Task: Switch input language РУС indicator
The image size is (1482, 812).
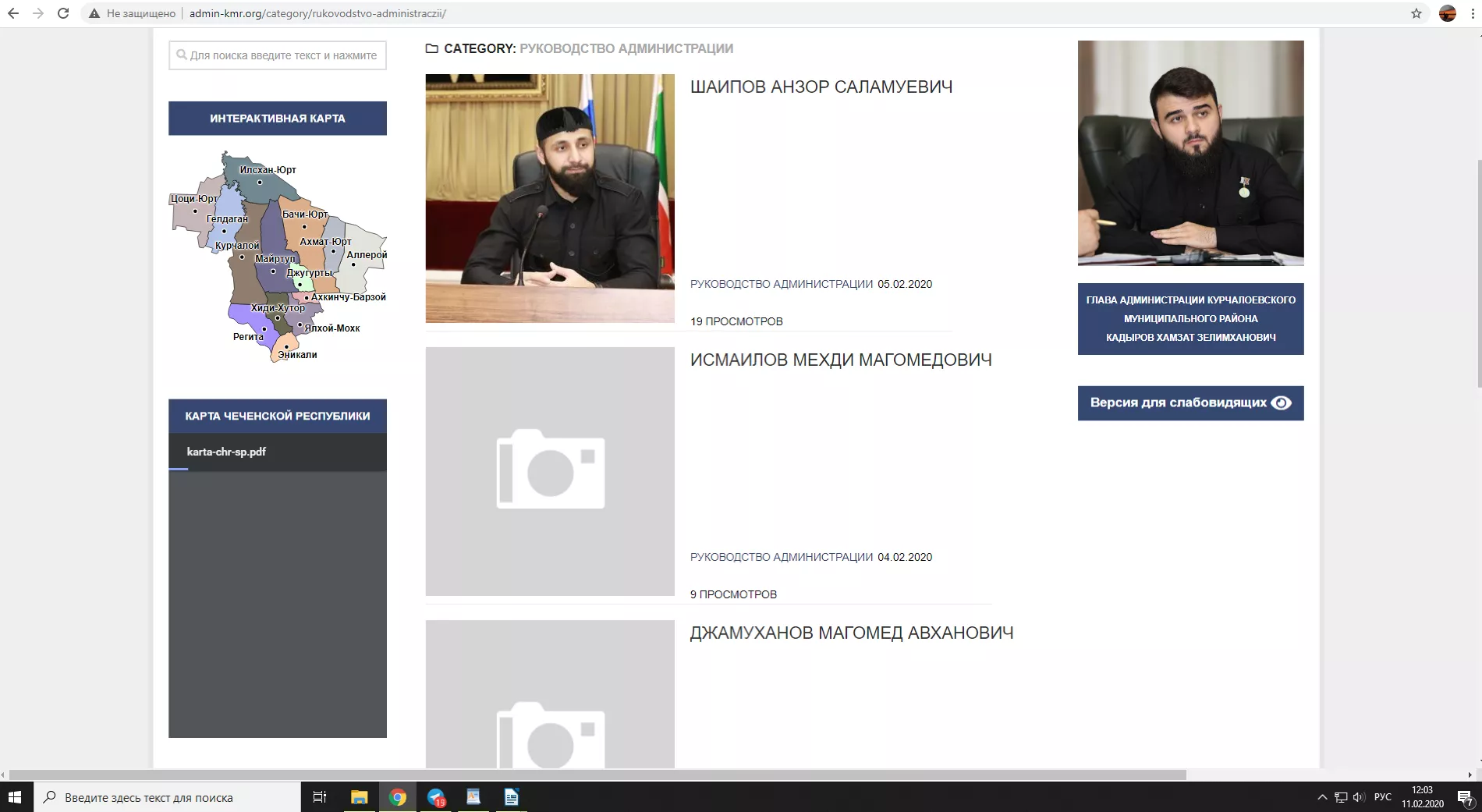Action: (x=1382, y=797)
